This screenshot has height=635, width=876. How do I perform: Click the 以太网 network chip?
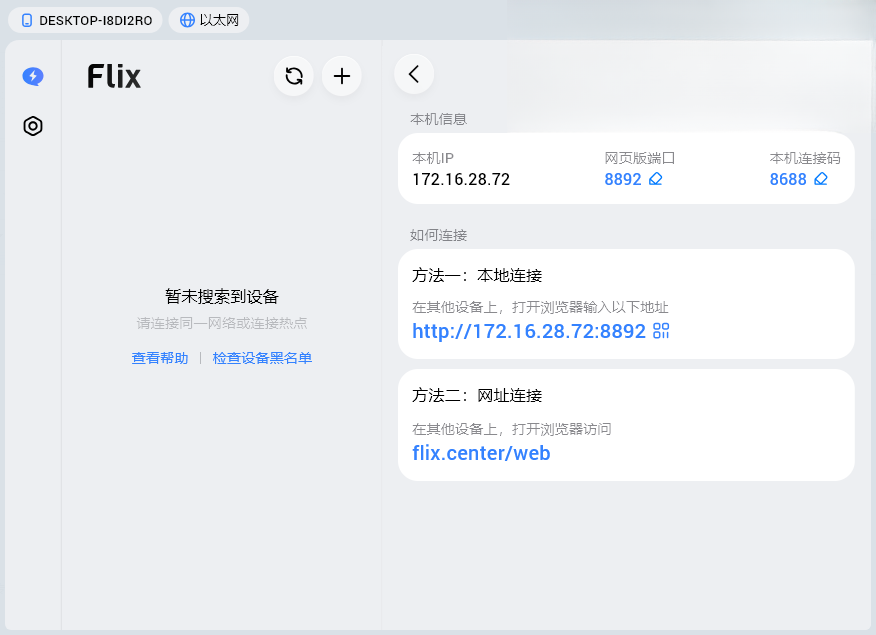coord(209,20)
